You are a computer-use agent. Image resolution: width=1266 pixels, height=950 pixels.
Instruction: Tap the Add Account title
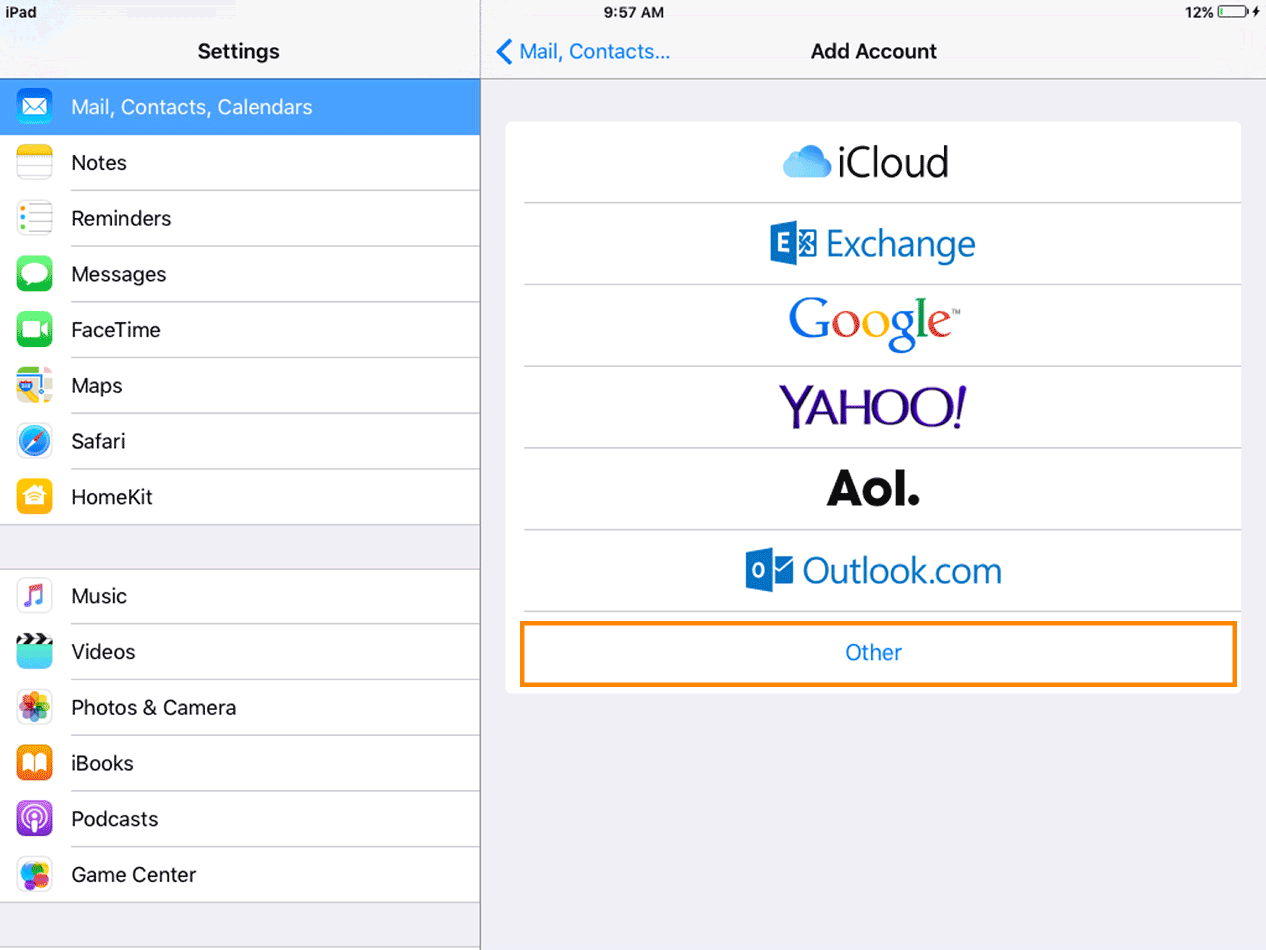874,51
